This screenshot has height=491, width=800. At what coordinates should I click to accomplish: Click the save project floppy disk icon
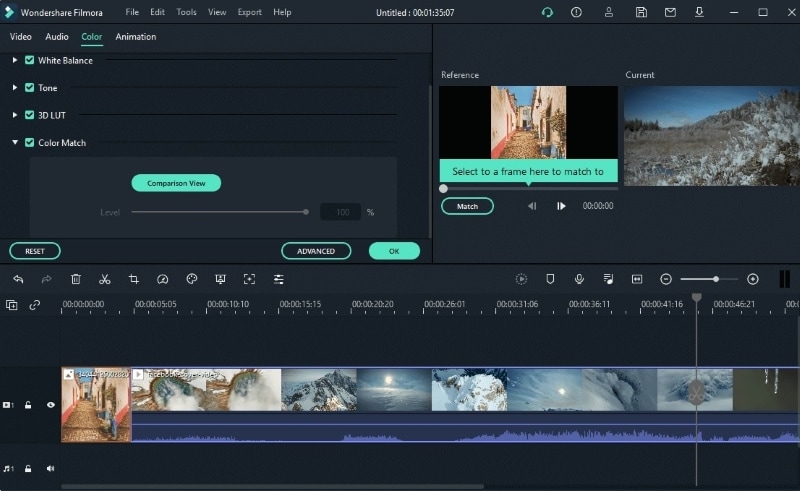tap(641, 12)
